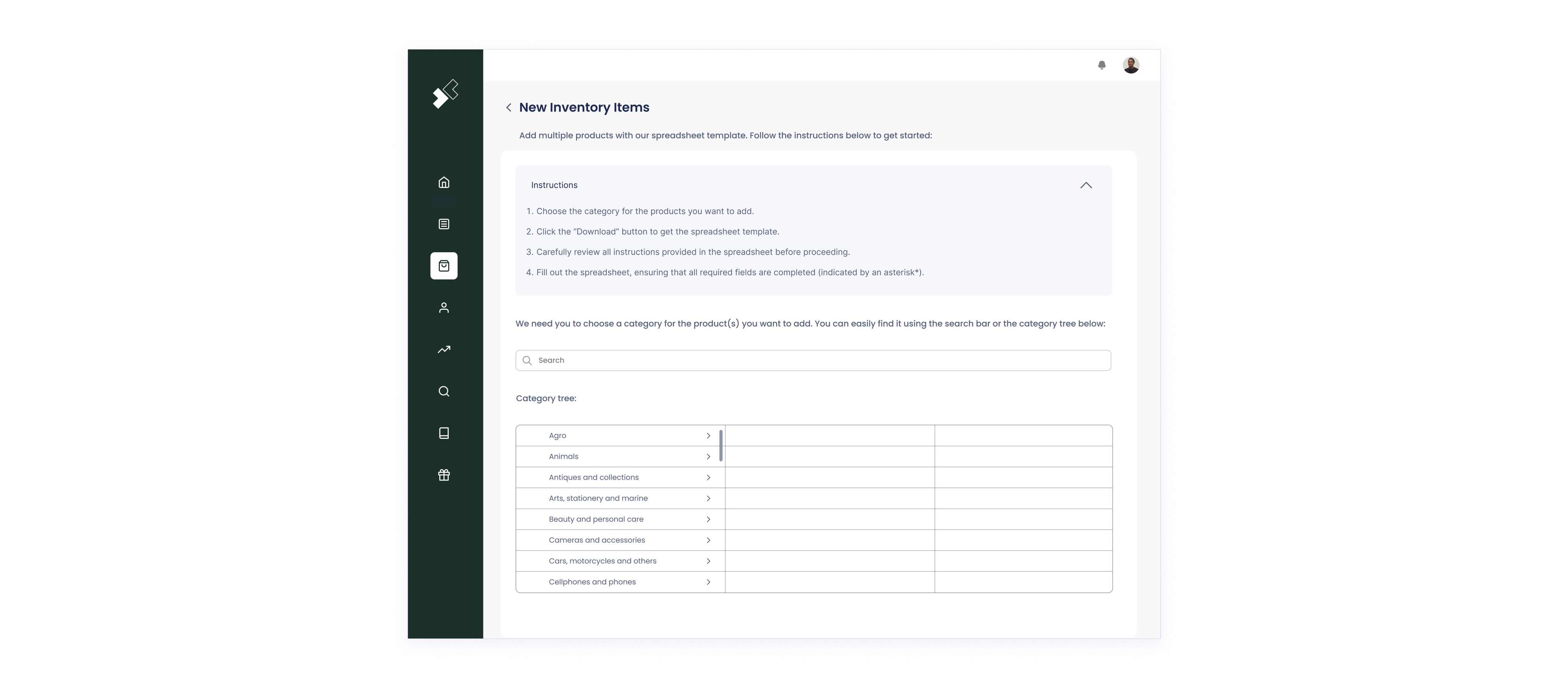Click the magnifier icon in sidebar
Image resolution: width=1568 pixels, height=695 pixels.
point(444,391)
